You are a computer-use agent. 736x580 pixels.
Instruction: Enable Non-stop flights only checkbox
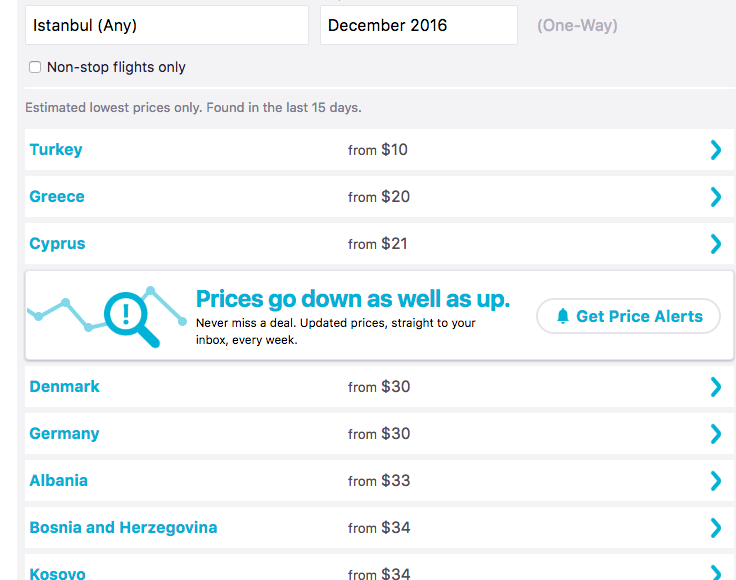click(x=35, y=67)
